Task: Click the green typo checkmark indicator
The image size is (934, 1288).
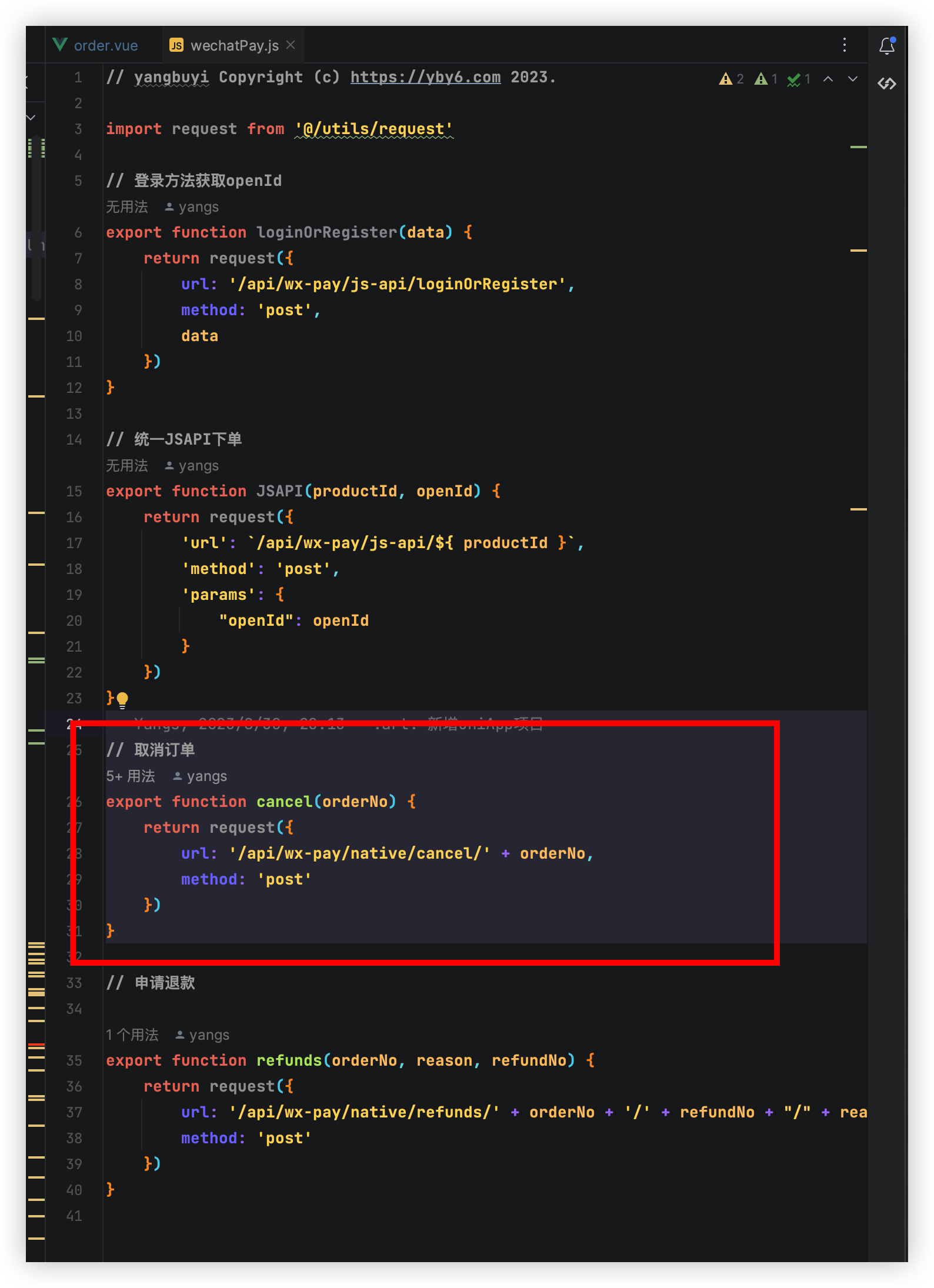Action: pos(799,79)
